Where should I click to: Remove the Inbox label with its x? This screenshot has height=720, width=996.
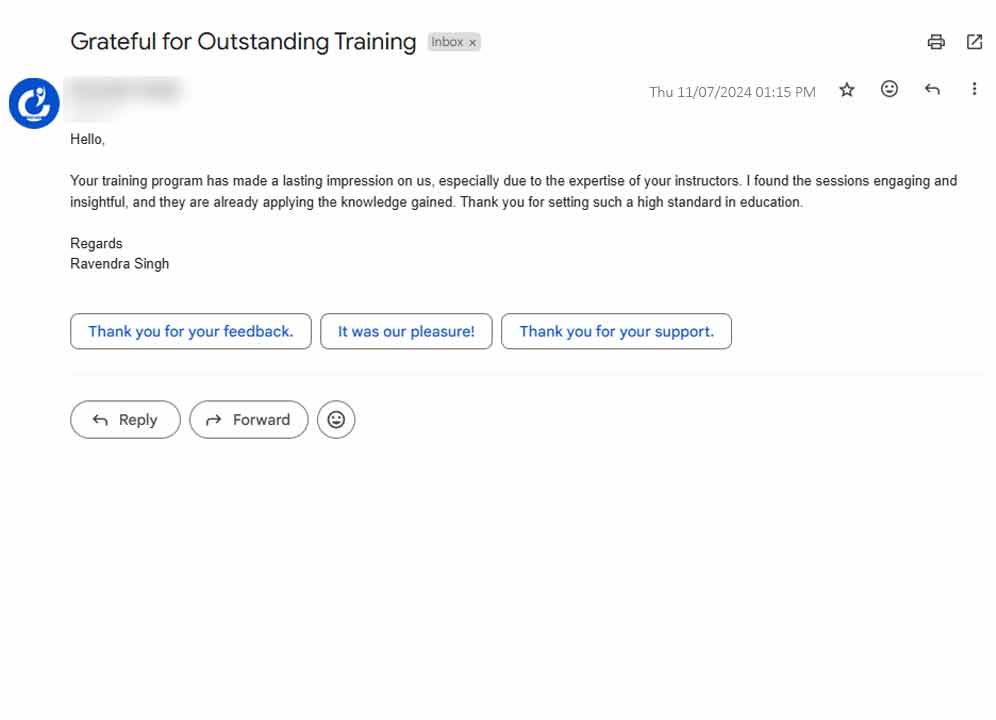coord(473,43)
